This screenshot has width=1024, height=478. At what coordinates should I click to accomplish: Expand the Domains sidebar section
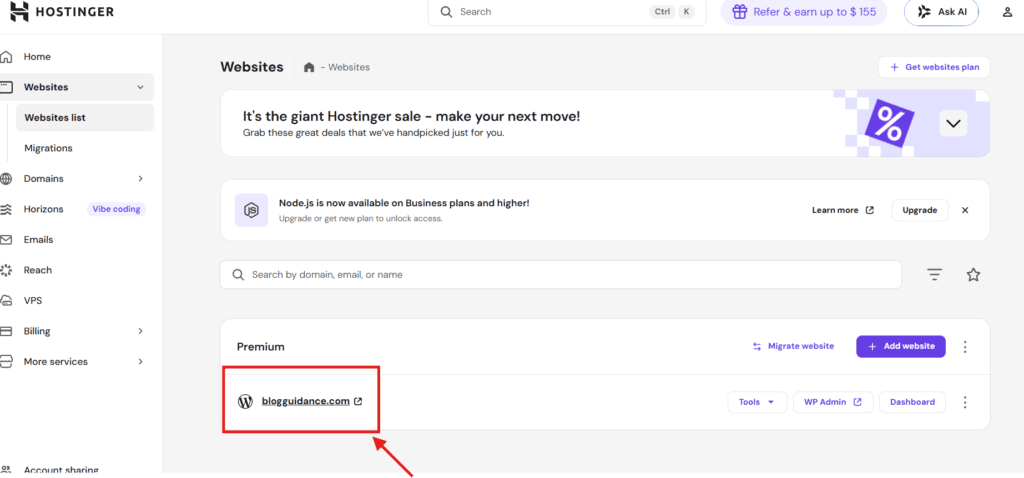click(x=140, y=178)
